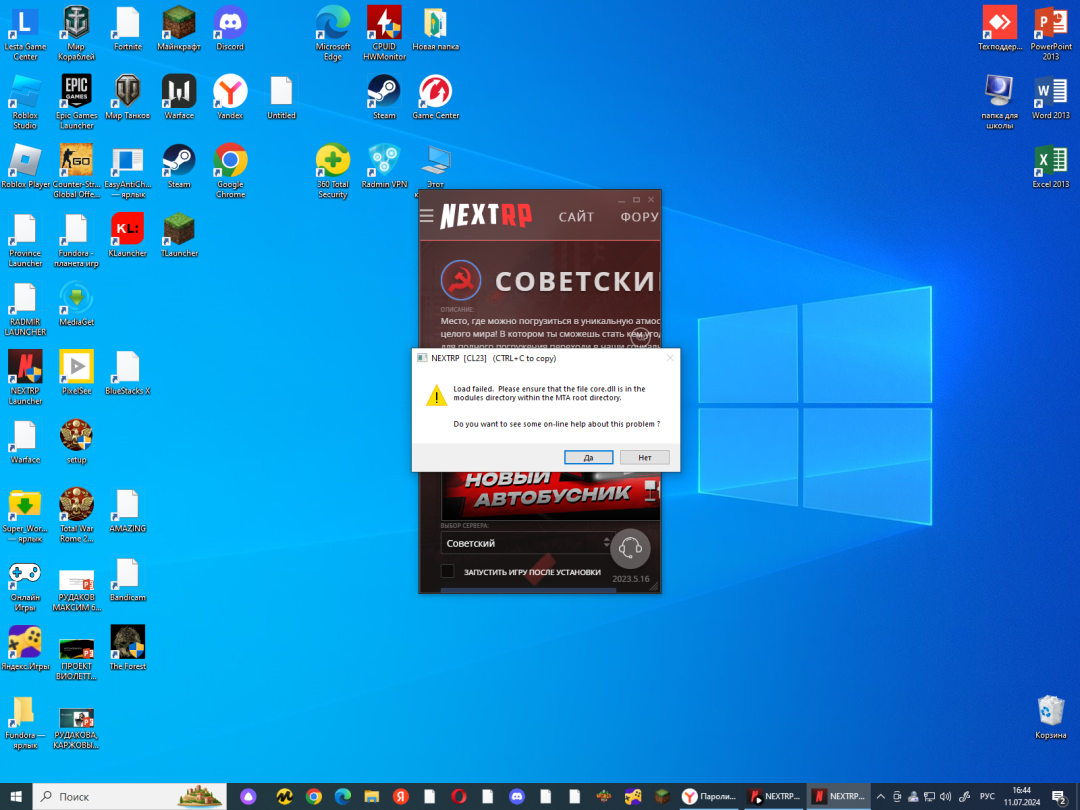Screen dimensions: 1080x810
Task: Toggle Запустить игру после установки checkbox
Action: [448, 571]
